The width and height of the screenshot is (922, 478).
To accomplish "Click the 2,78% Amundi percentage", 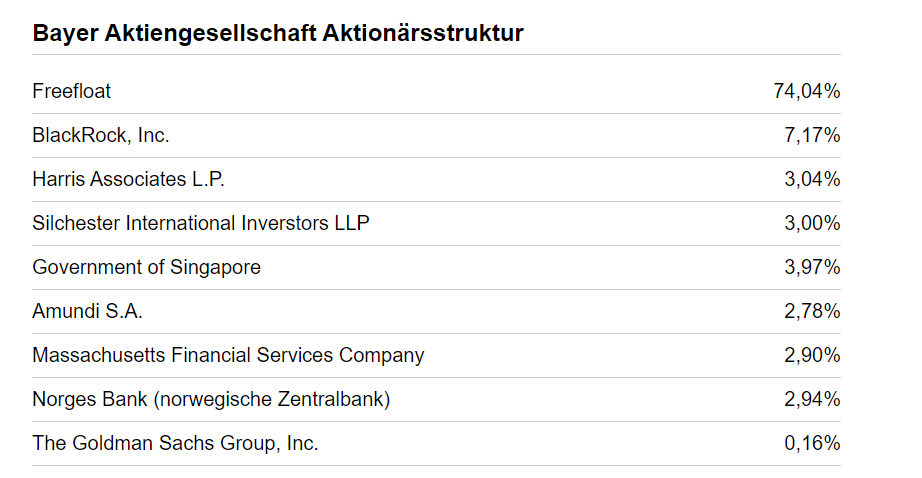I will [x=812, y=311].
